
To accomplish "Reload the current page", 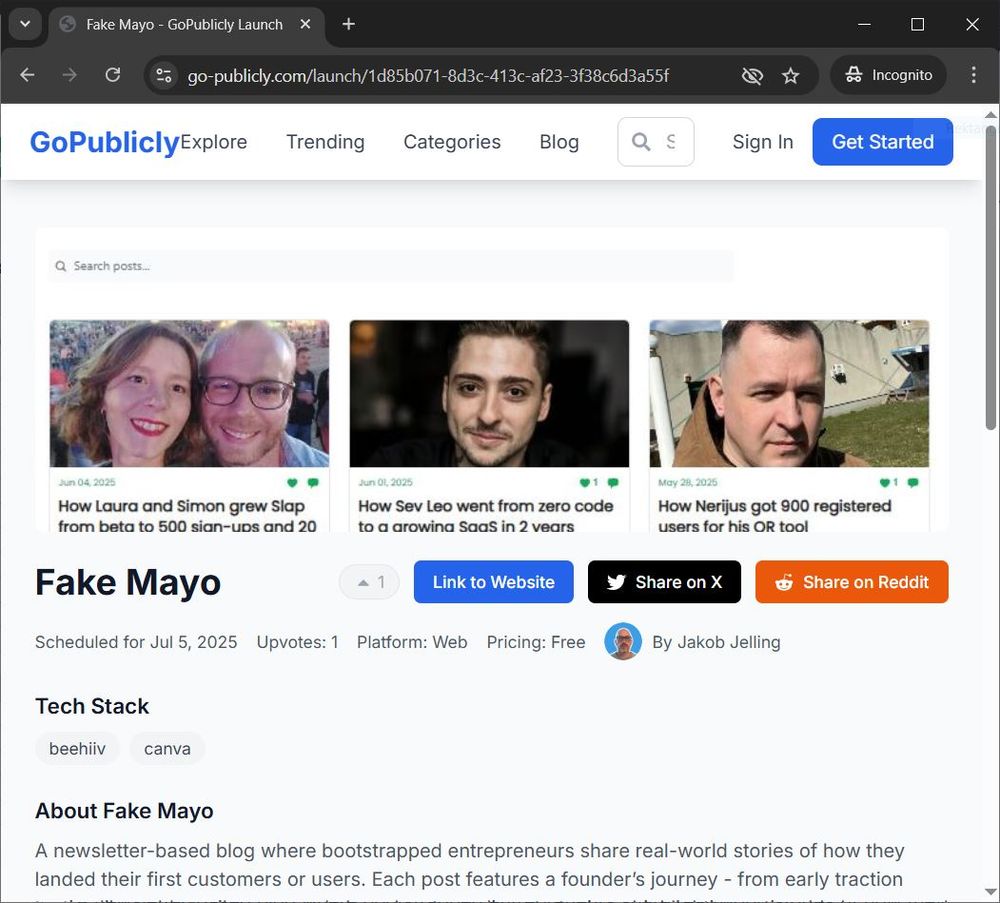I will coord(113,75).
